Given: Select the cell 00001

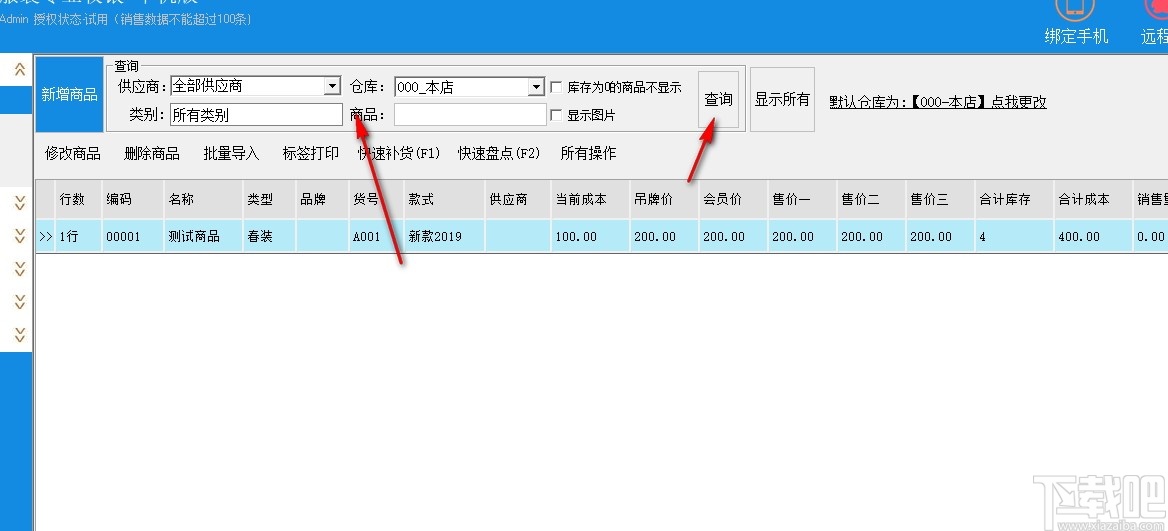Looking at the screenshot, I should 133,237.
